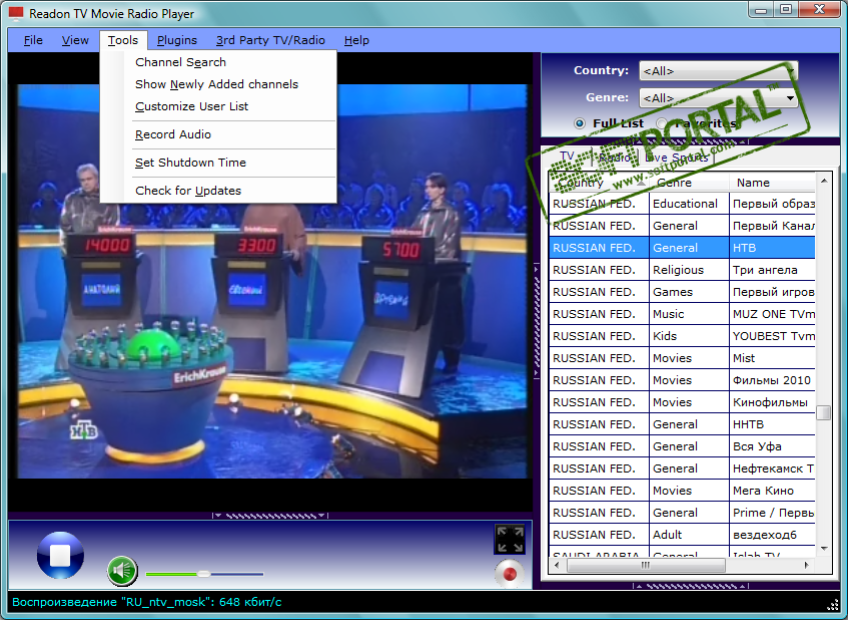Sort list by the Name column header

[770, 183]
